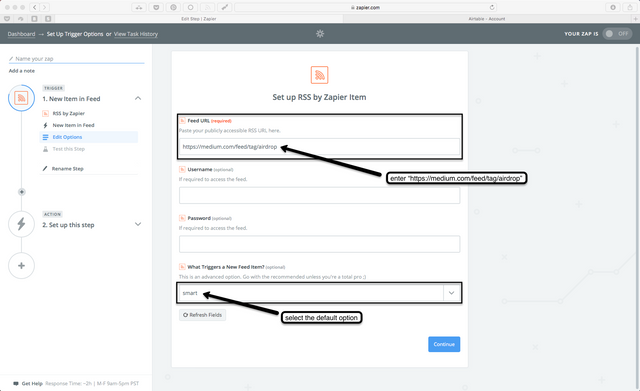The height and width of the screenshot is (391, 640).
Task: Select RSS by Zapier in sidebar
Action: [69, 113]
